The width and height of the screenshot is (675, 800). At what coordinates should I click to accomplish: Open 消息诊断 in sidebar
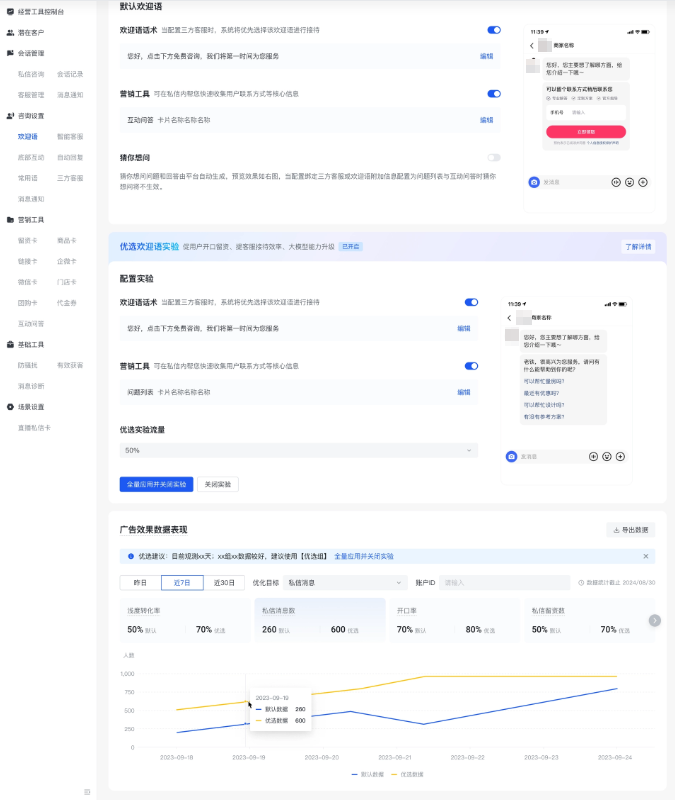(x=31, y=386)
